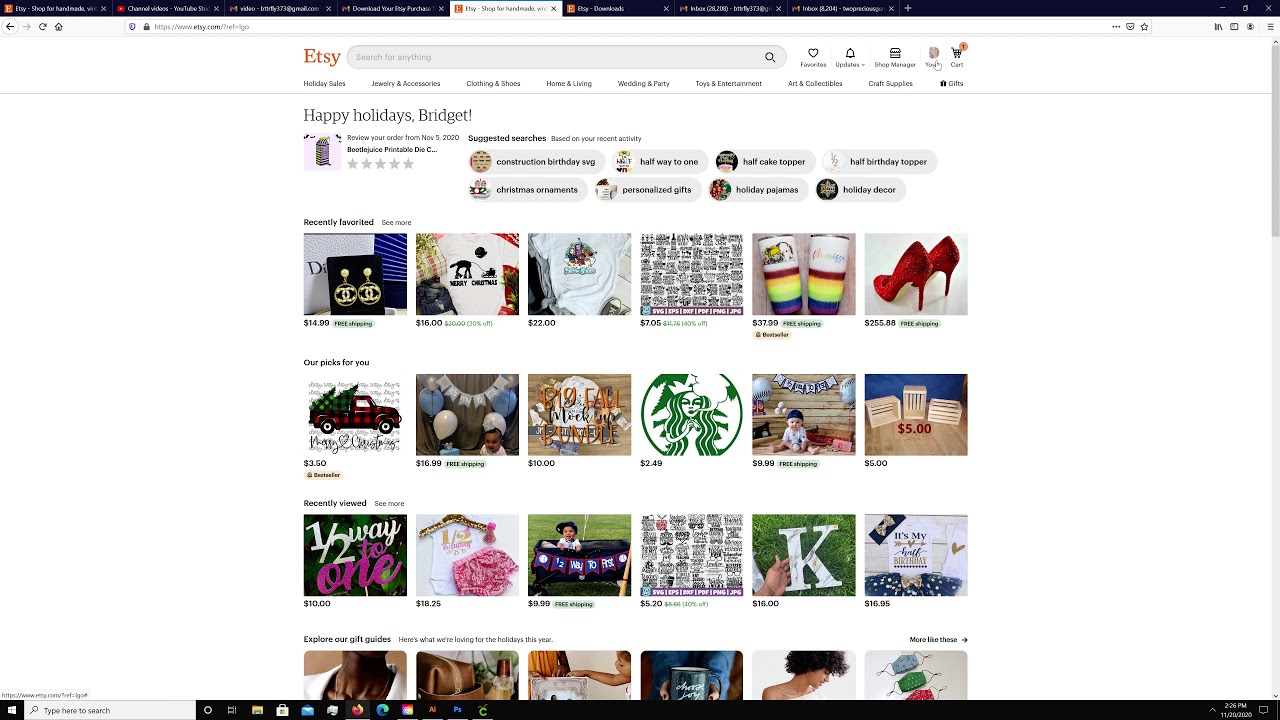This screenshot has height=720, width=1280.
Task: Switch to Download Your Etsy Purchase tab
Action: pyautogui.click(x=391, y=8)
